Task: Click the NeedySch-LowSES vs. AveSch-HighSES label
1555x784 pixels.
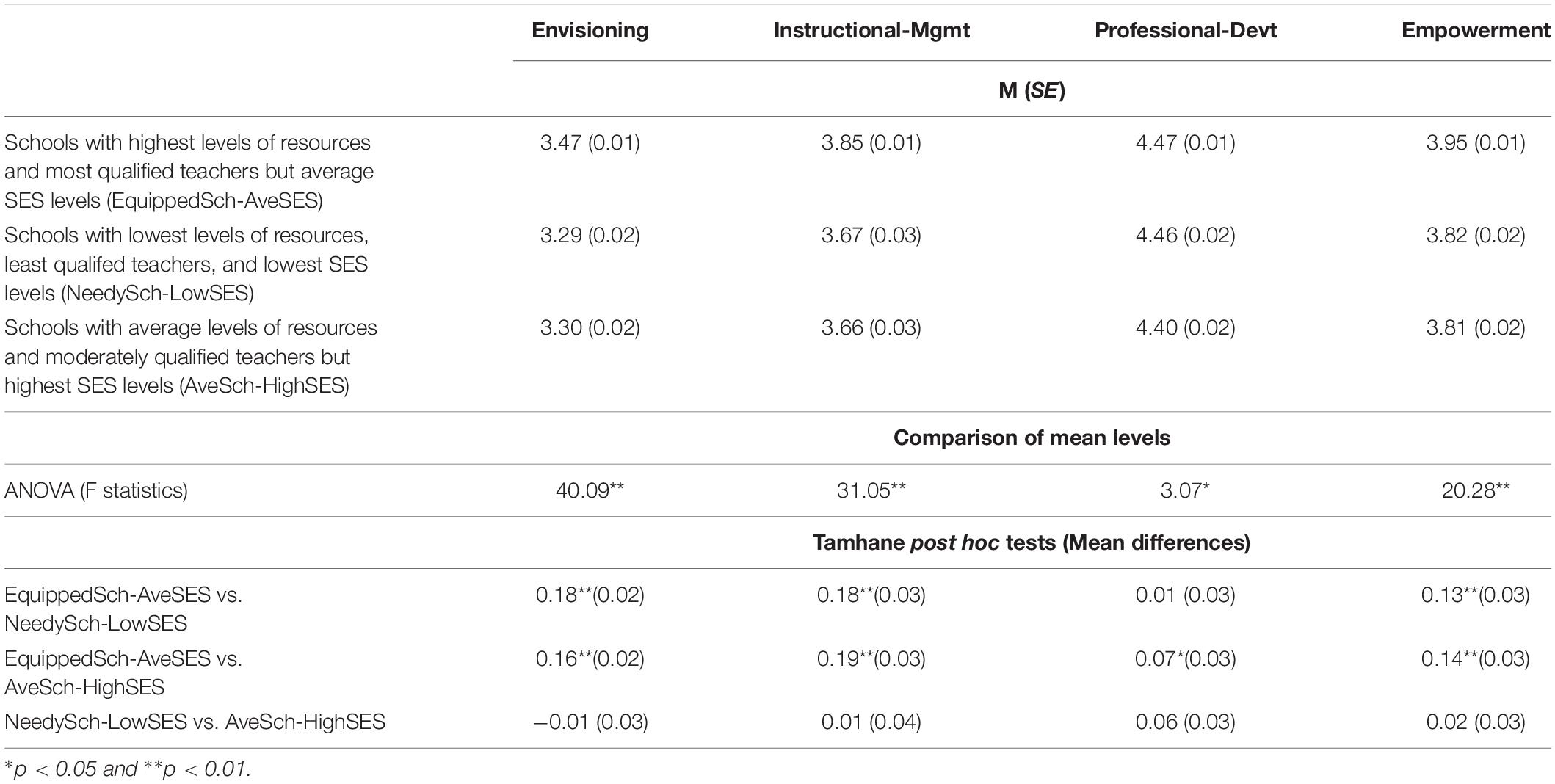Action: (x=195, y=722)
